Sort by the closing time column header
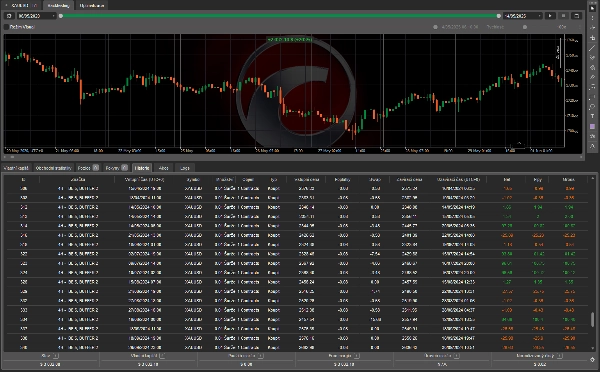Screen dimensions: 600x372 458,179
